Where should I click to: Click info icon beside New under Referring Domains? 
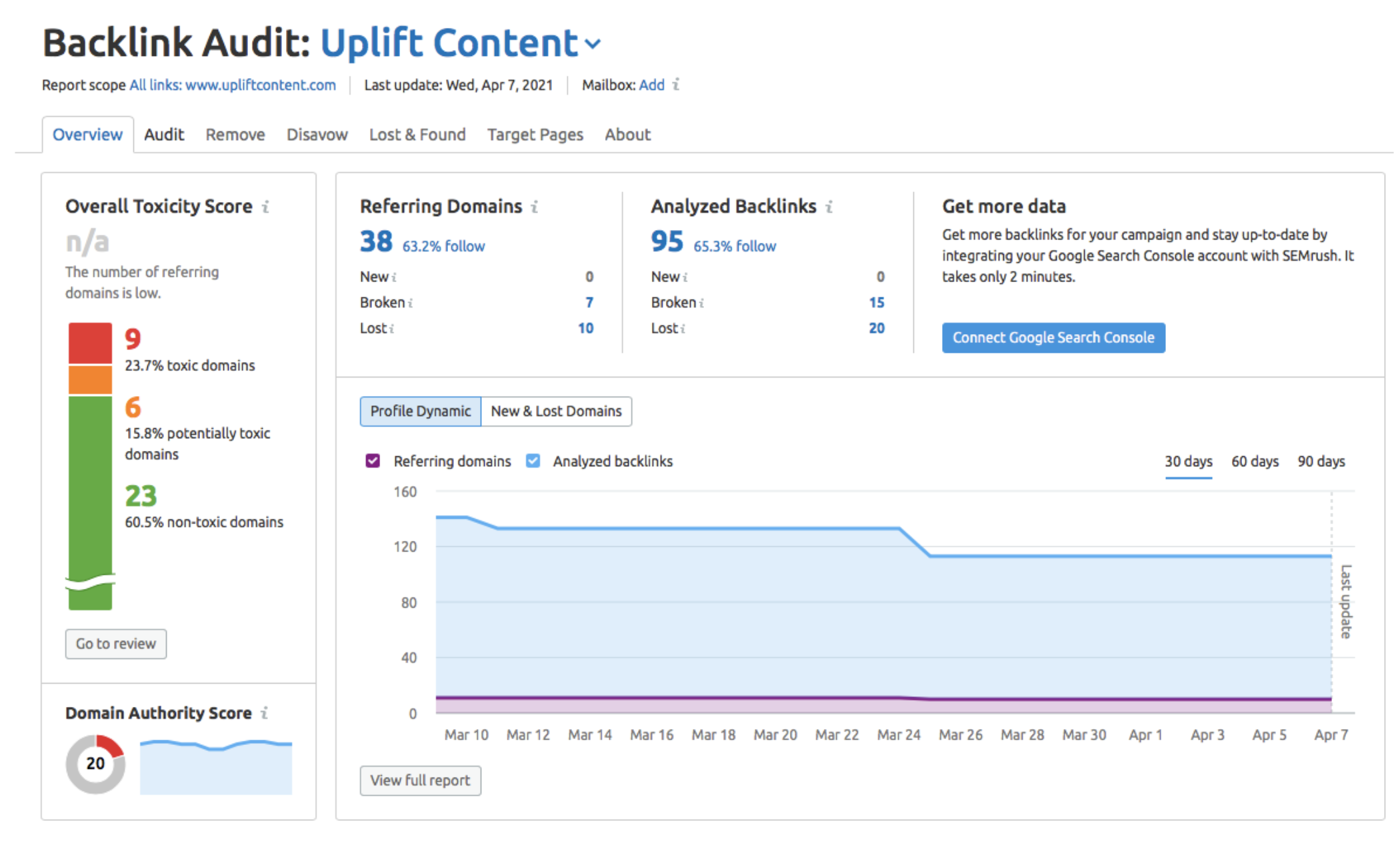pos(394,277)
